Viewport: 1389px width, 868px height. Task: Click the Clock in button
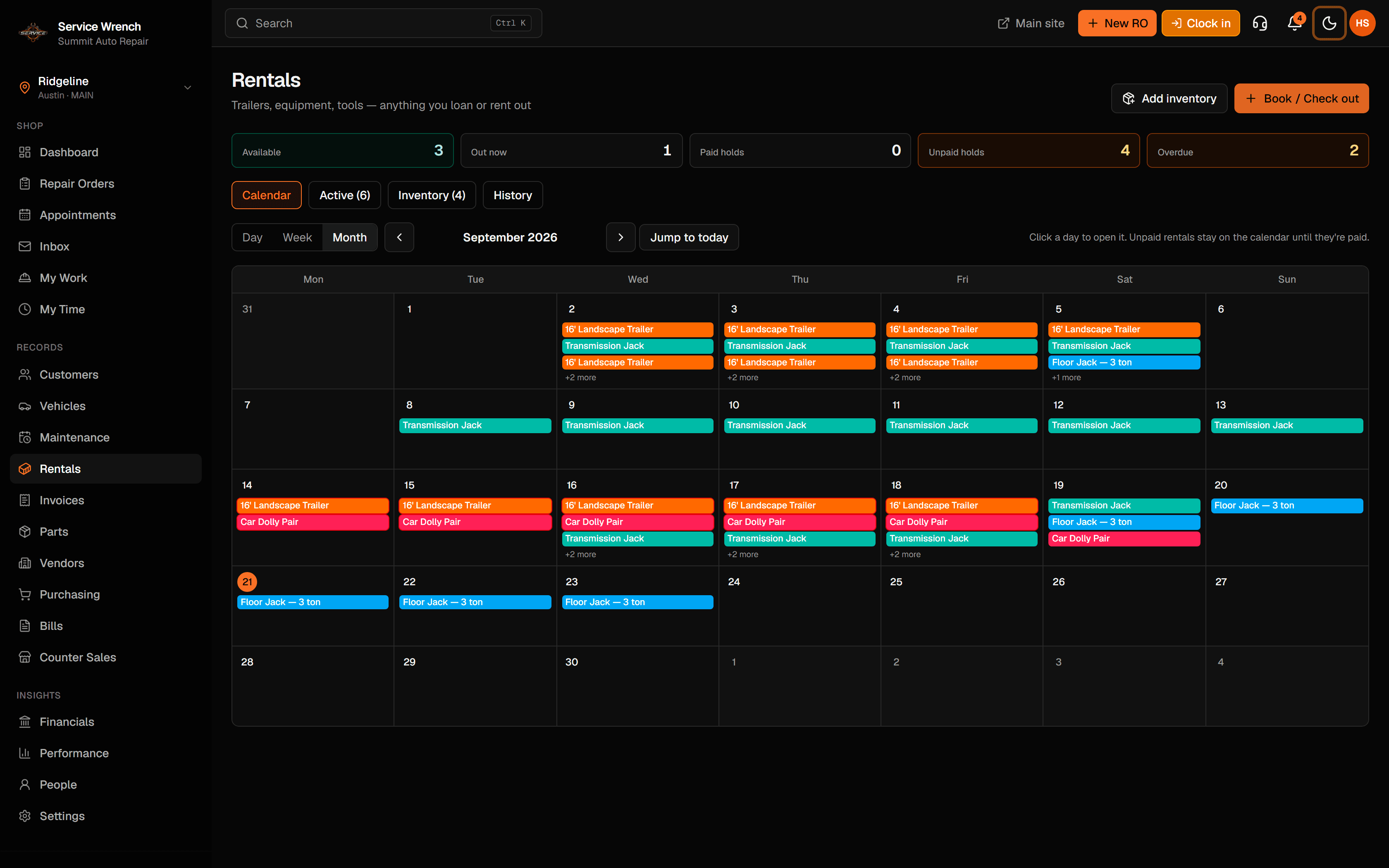(1200, 23)
